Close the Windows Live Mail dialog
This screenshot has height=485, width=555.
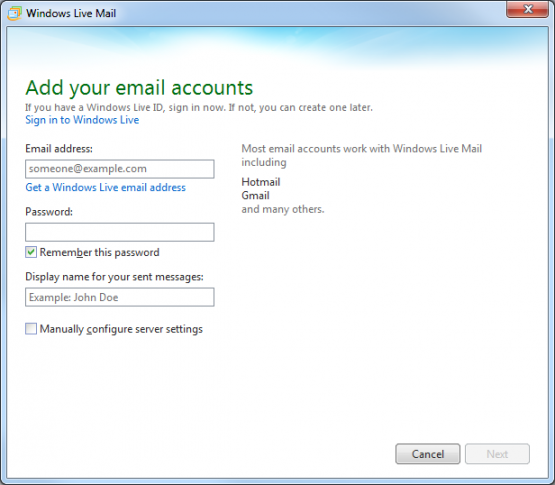tap(527, 9)
